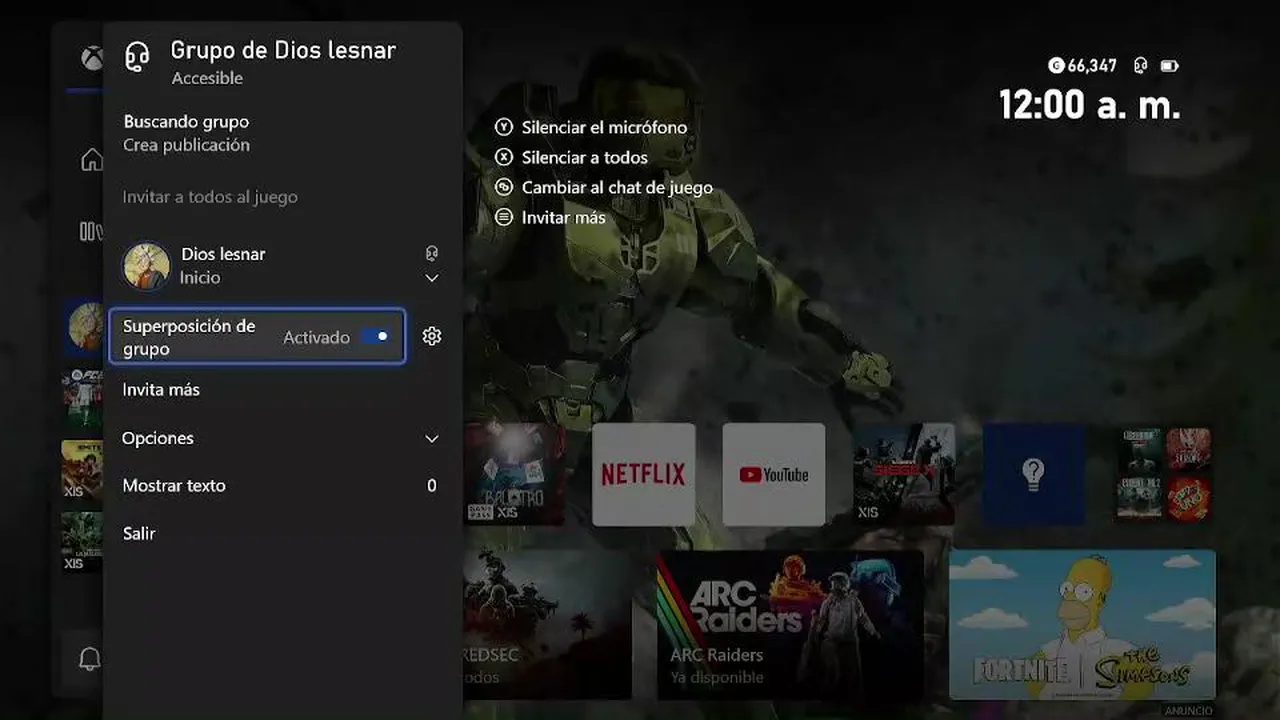Image resolution: width=1280 pixels, height=720 pixels.
Task: Launch the YouTube app tile
Action: (774, 474)
